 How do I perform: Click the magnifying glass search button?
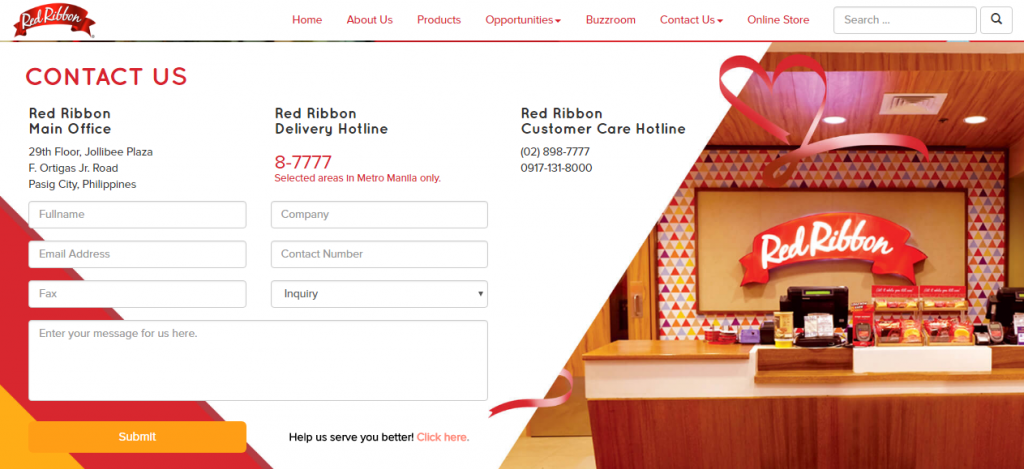pyautogui.click(x=996, y=20)
